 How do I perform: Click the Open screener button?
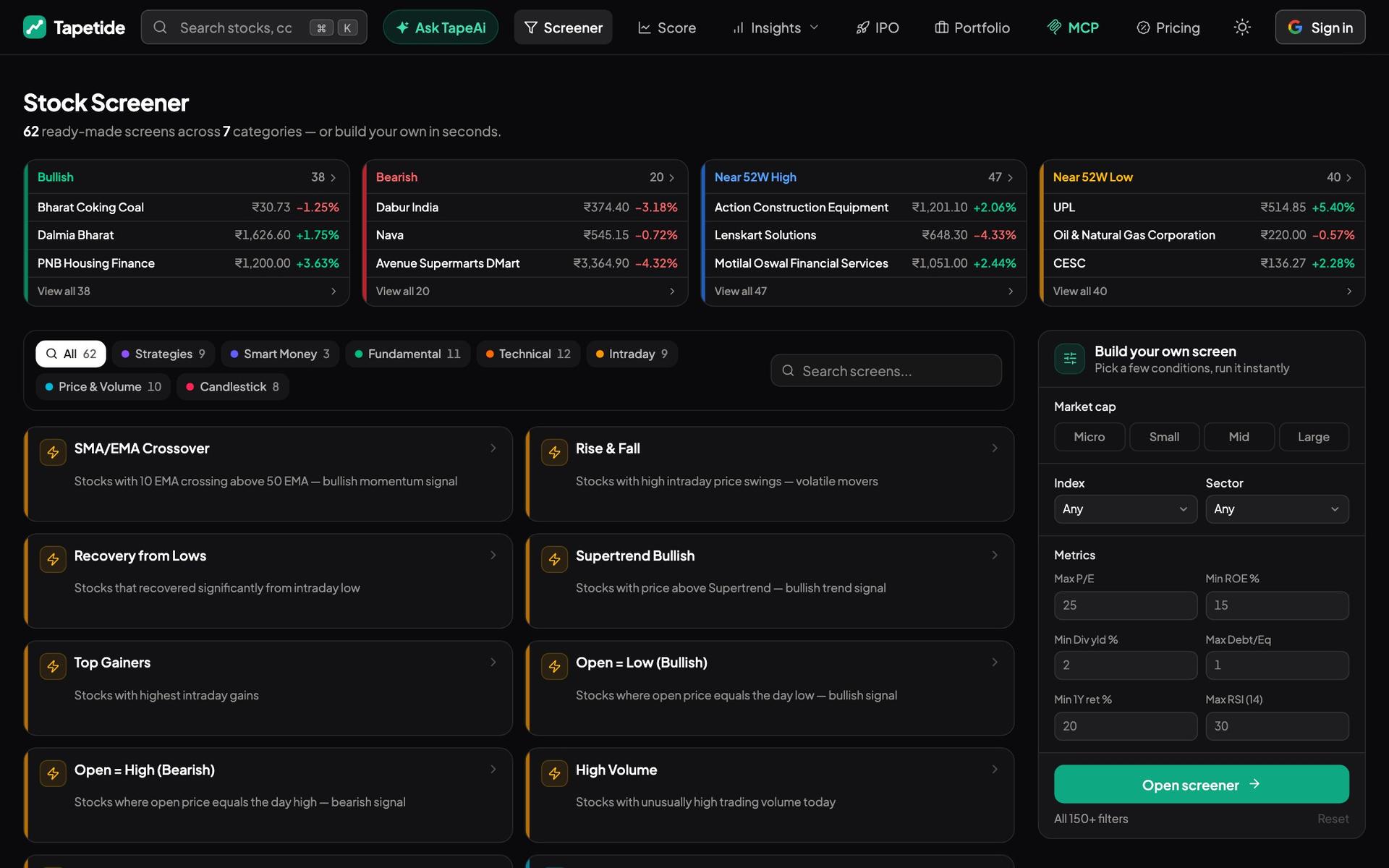[x=1201, y=784]
